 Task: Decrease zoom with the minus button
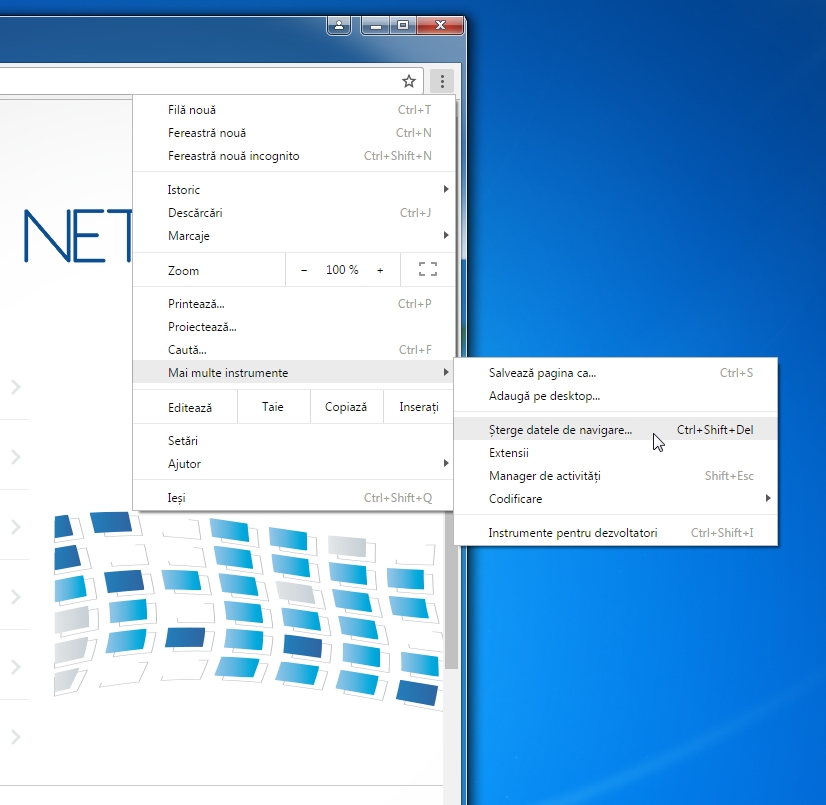(305, 270)
